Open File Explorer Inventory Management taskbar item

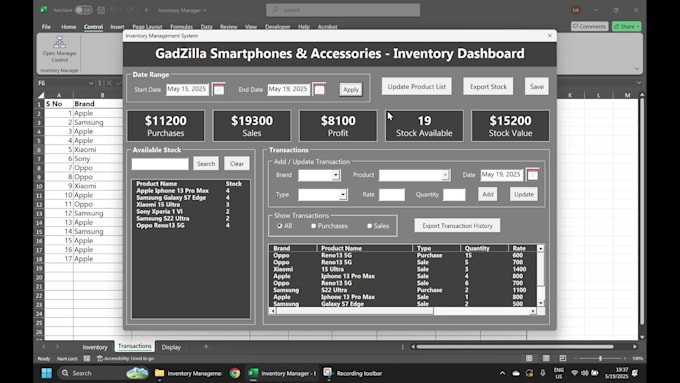[x=188, y=373]
